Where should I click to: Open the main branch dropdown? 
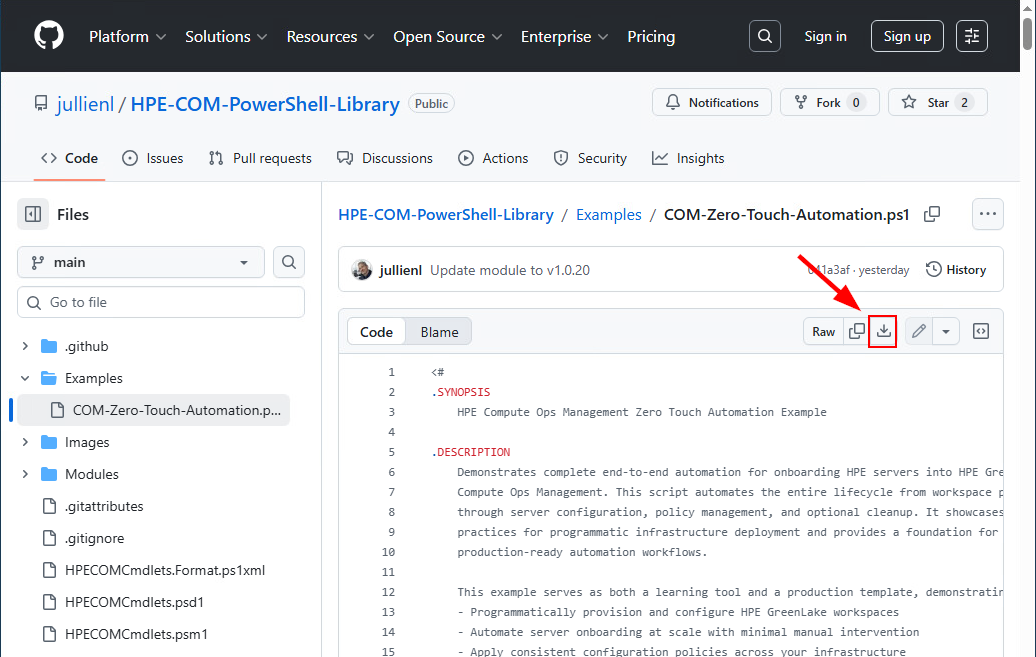(x=140, y=262)
